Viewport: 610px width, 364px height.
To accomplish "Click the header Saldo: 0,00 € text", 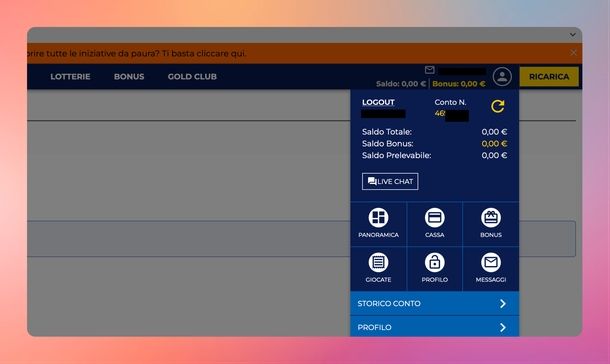I will pos(401,84).
